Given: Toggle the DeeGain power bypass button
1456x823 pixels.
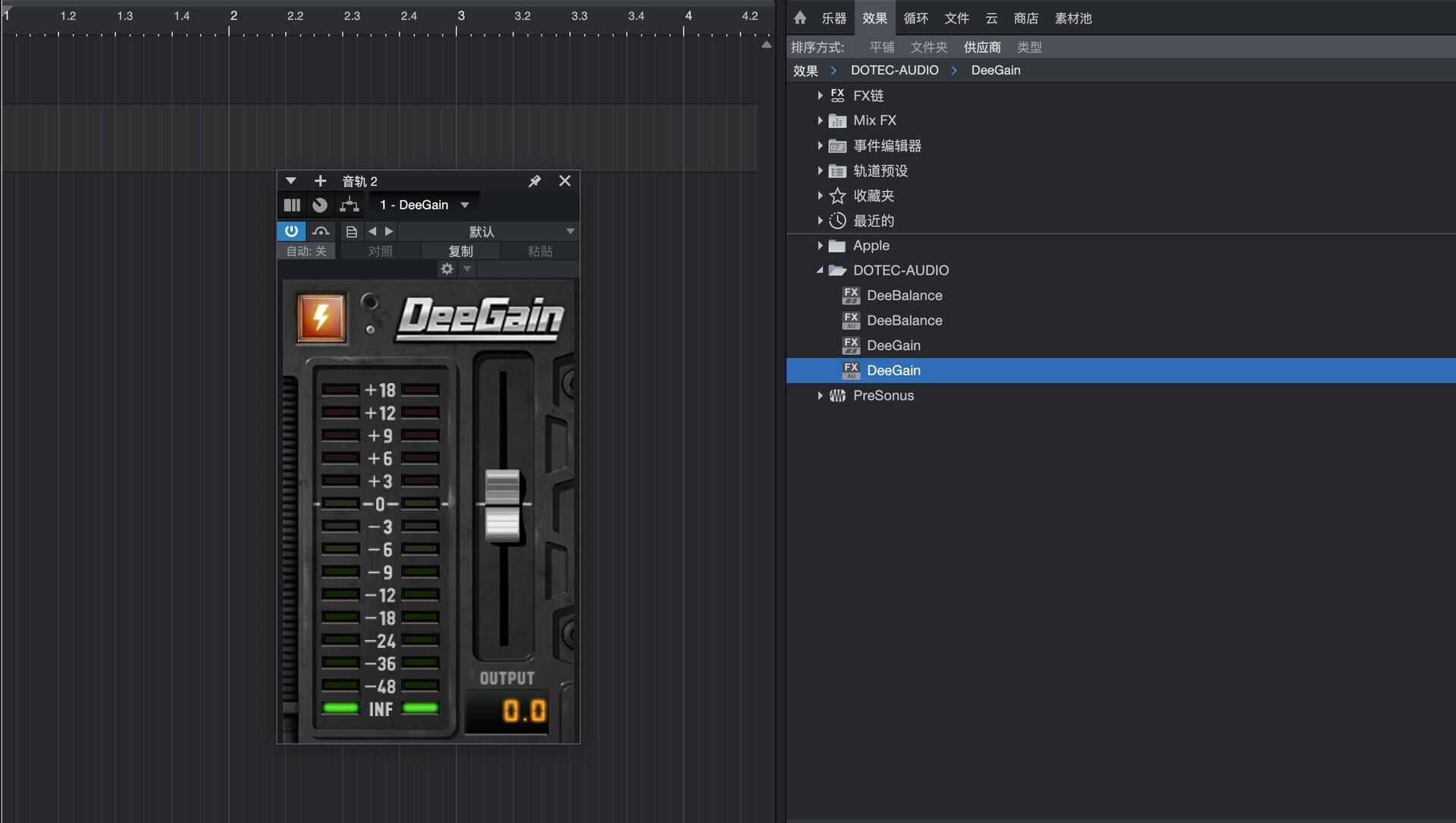Looking at the screenshot, I should pos(291,231).
